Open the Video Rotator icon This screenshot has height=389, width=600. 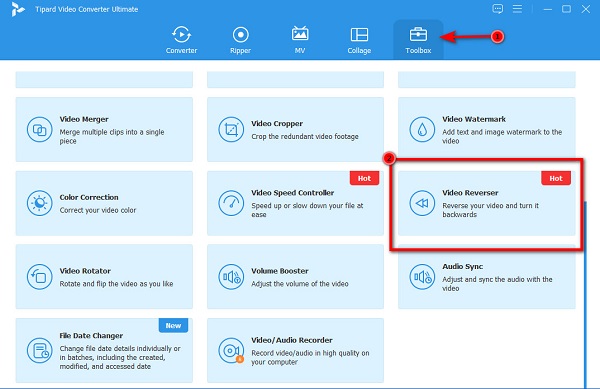point(39,277)
